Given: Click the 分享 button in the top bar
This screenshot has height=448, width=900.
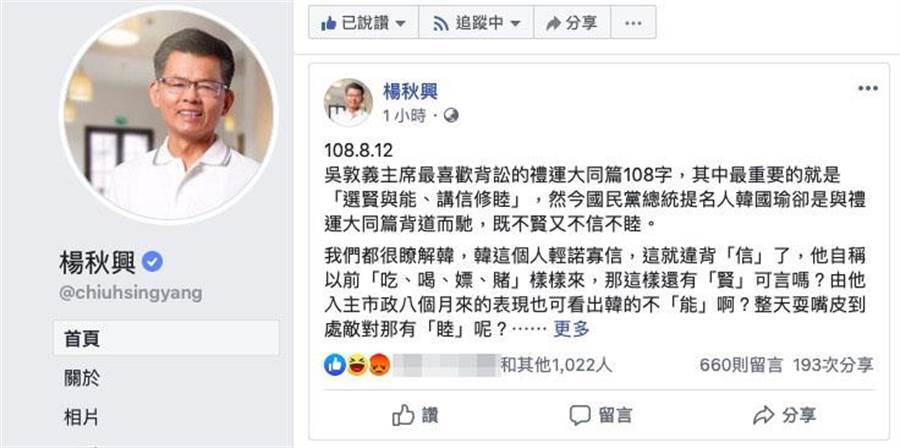Looking at the screenshot, I should tap(572, 22).
